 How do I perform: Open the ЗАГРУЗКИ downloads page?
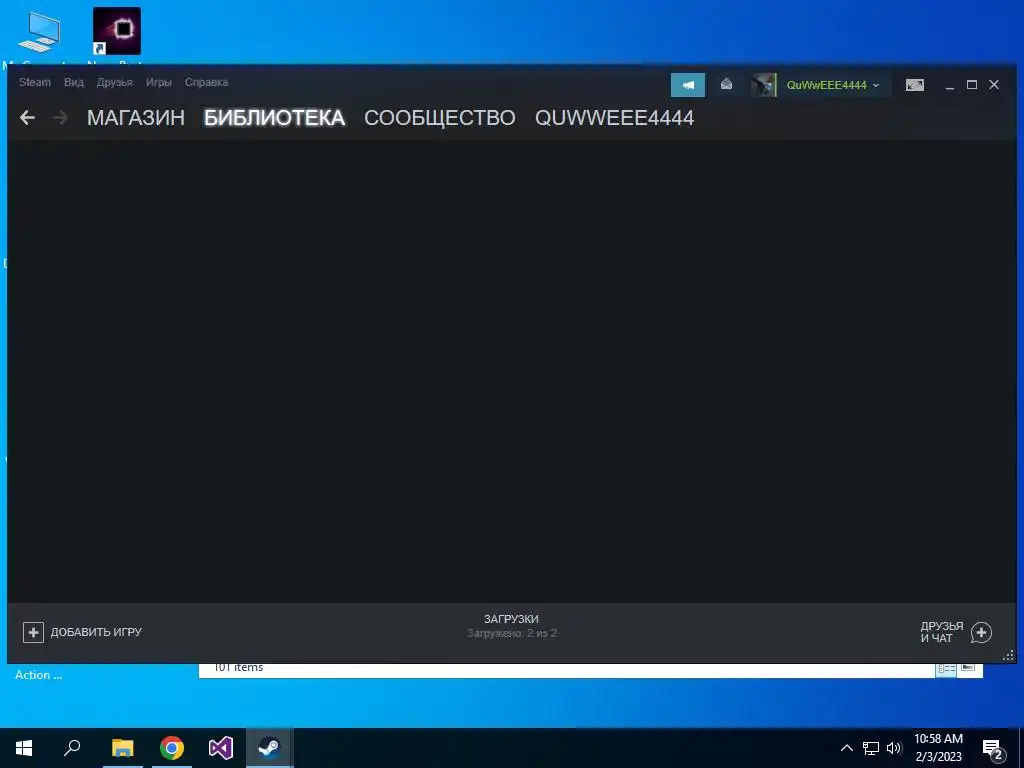click(x=511, y=626)
